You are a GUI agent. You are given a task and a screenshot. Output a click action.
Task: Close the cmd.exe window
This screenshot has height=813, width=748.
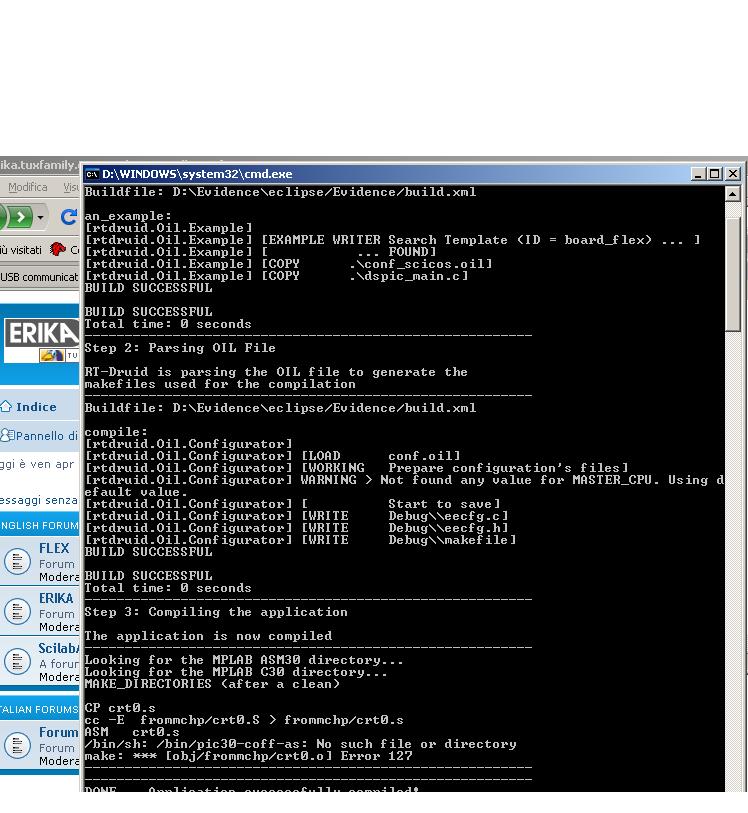[x=732, y=174]
